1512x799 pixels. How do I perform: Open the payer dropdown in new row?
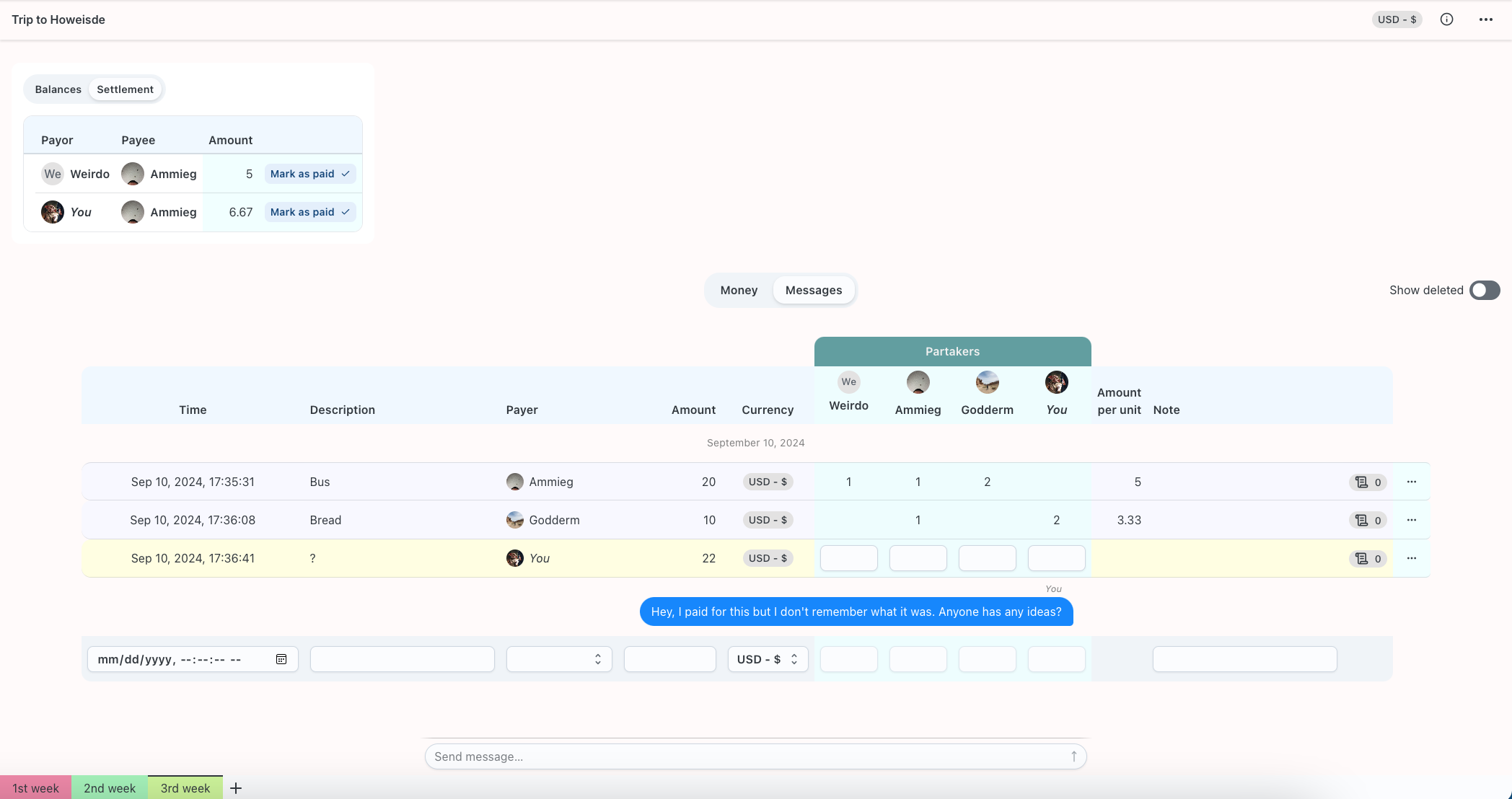(x=559, y=659)
